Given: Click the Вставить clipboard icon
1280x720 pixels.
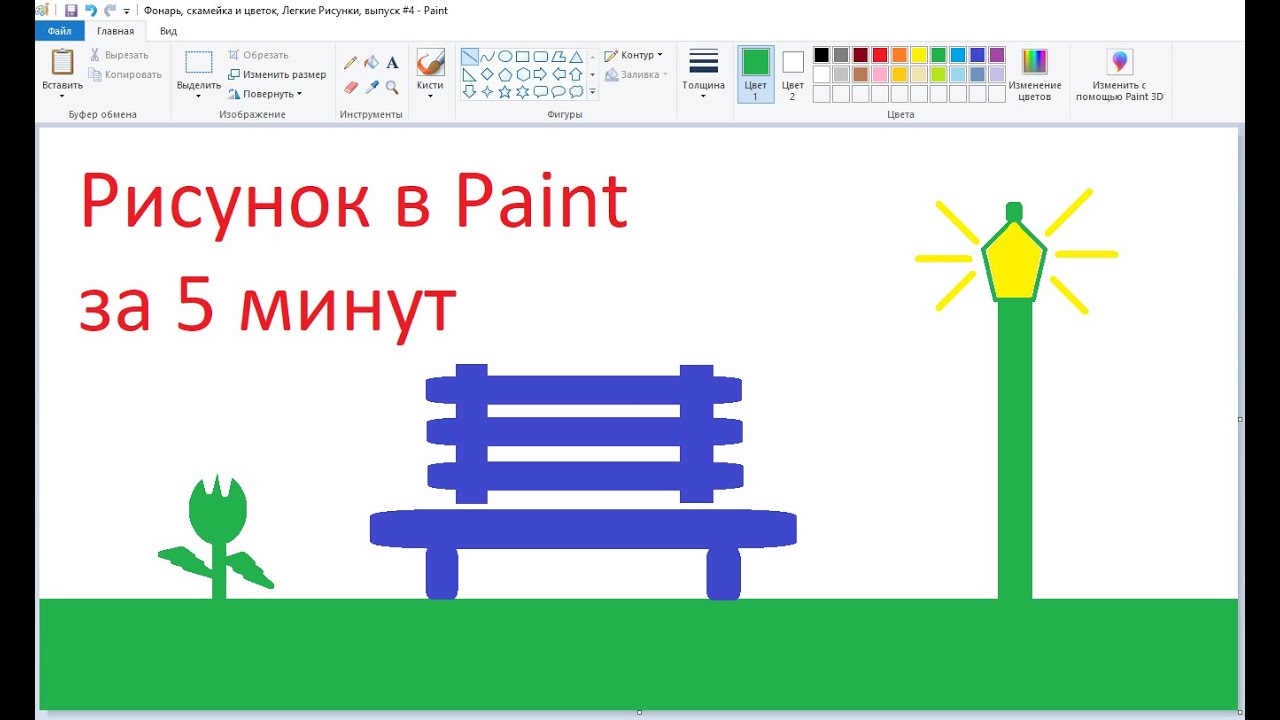Looking at the screenshot, I should pos(62,62).
